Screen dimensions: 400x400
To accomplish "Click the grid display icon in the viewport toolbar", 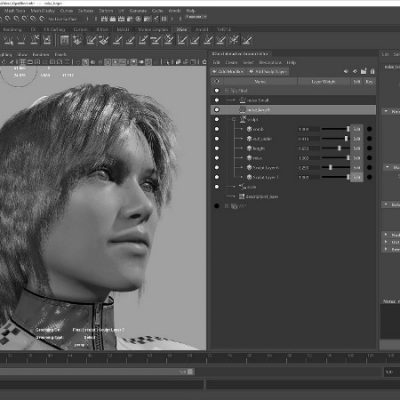I will click(x=22, y=62).
